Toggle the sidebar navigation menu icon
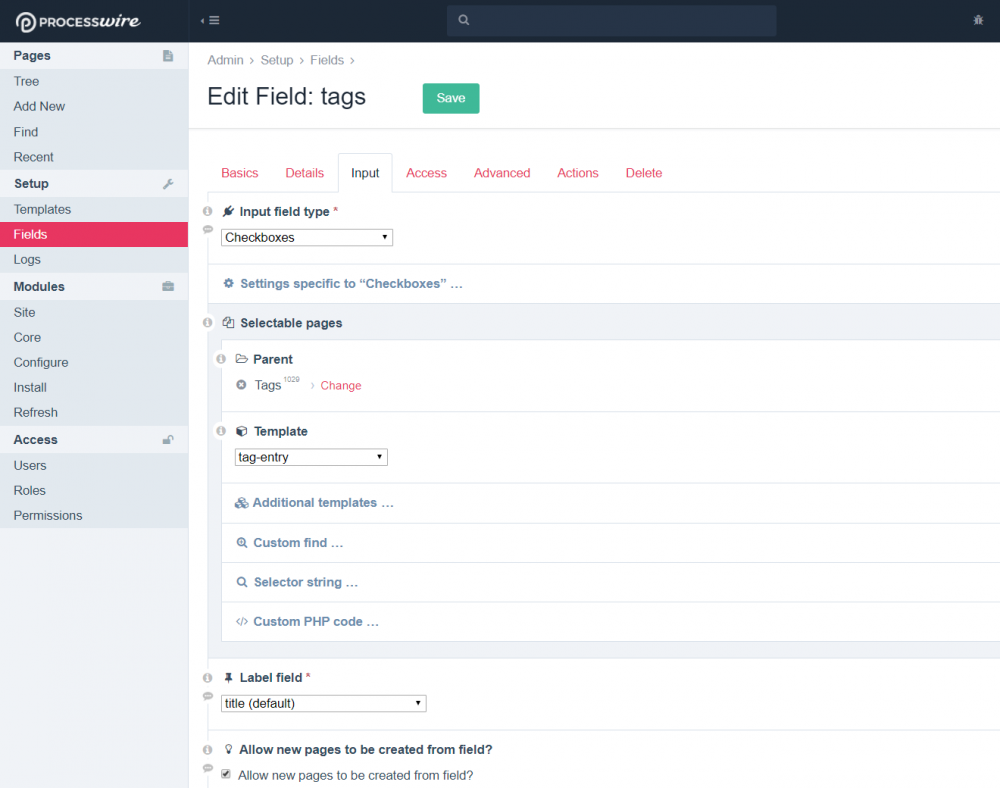Viewport: 1000px width, 788px height. [210, 20]
